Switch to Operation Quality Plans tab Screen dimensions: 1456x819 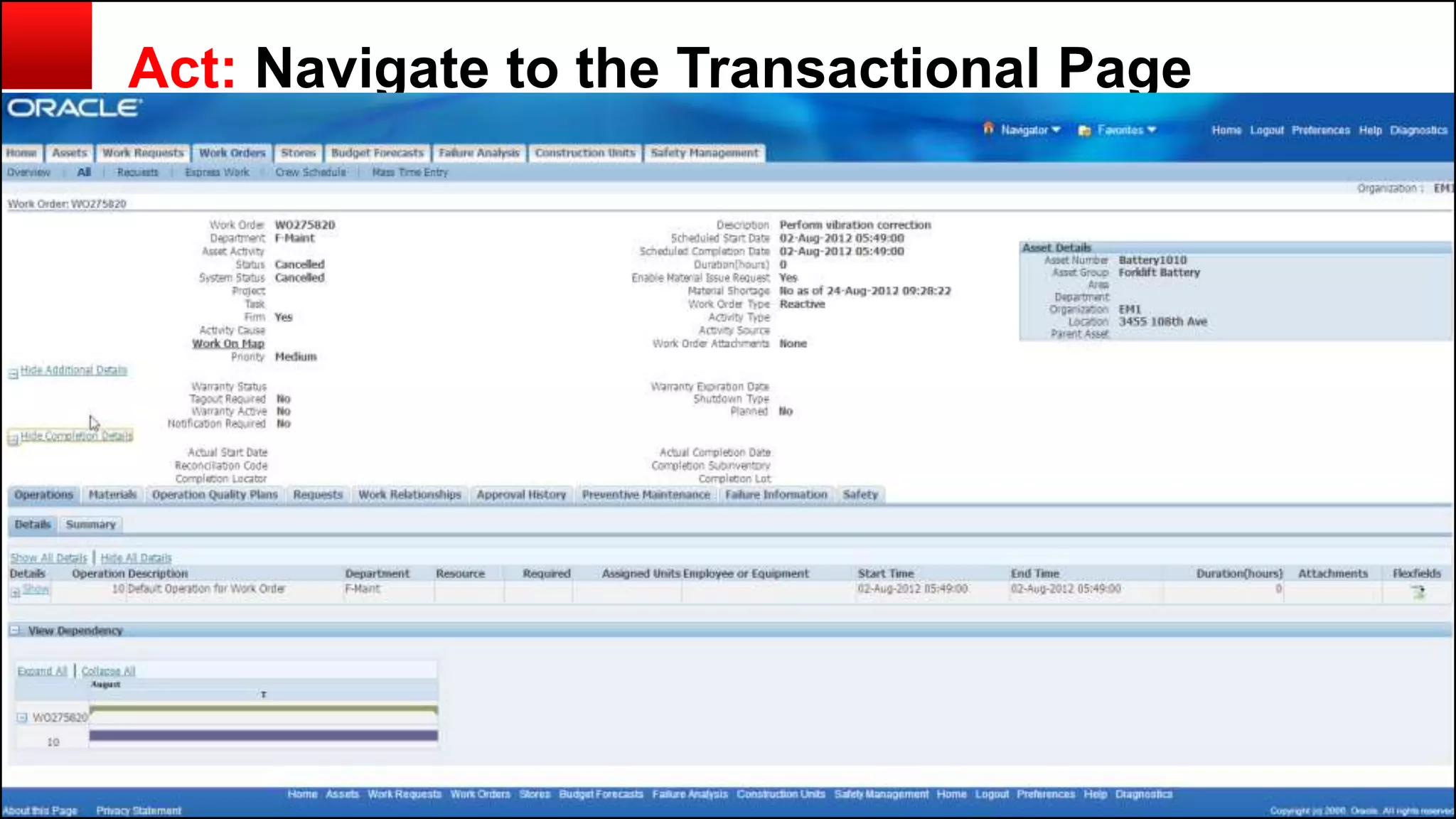click(x=215, y=495)
